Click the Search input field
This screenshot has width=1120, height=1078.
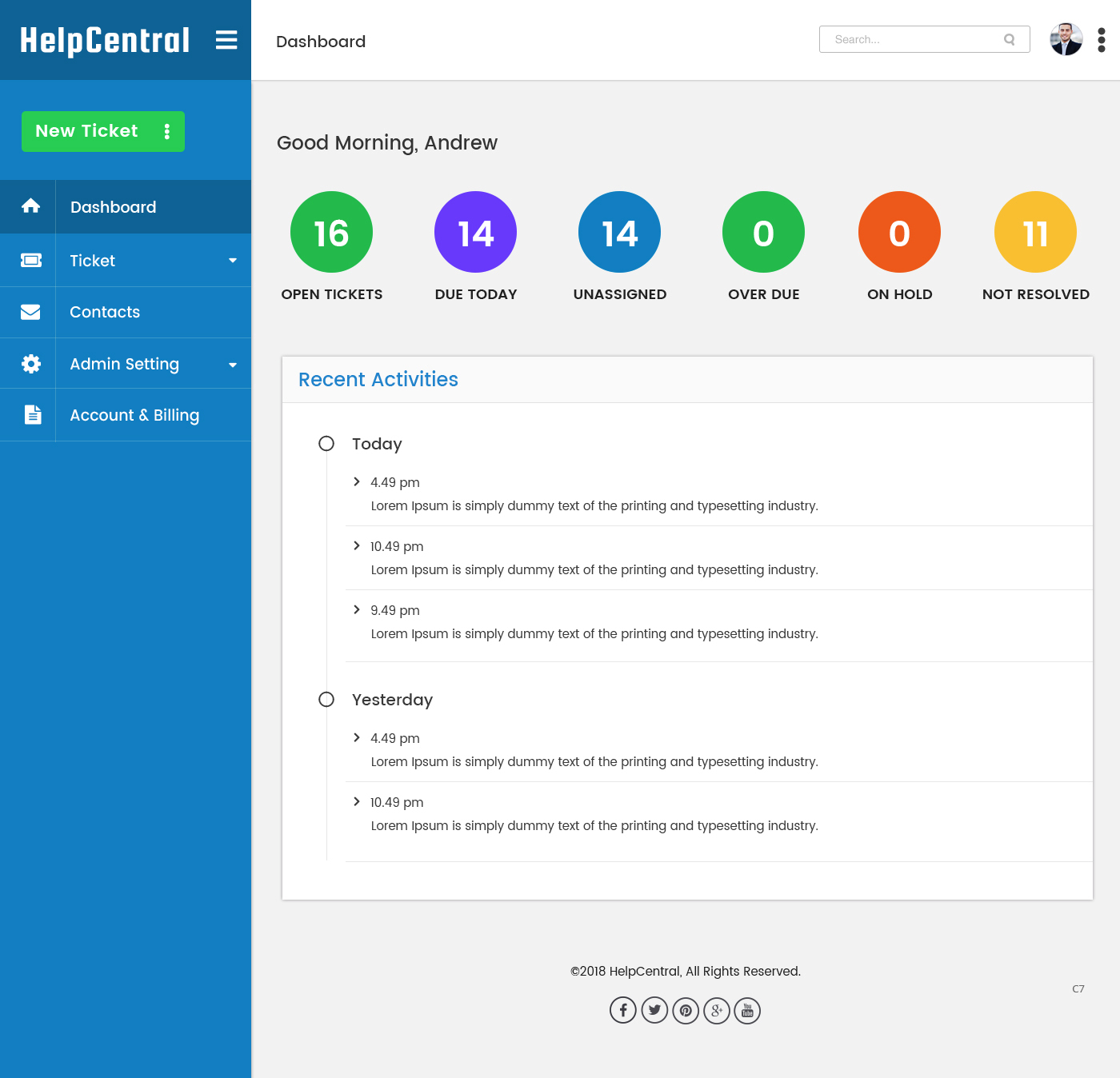(912, 39)
